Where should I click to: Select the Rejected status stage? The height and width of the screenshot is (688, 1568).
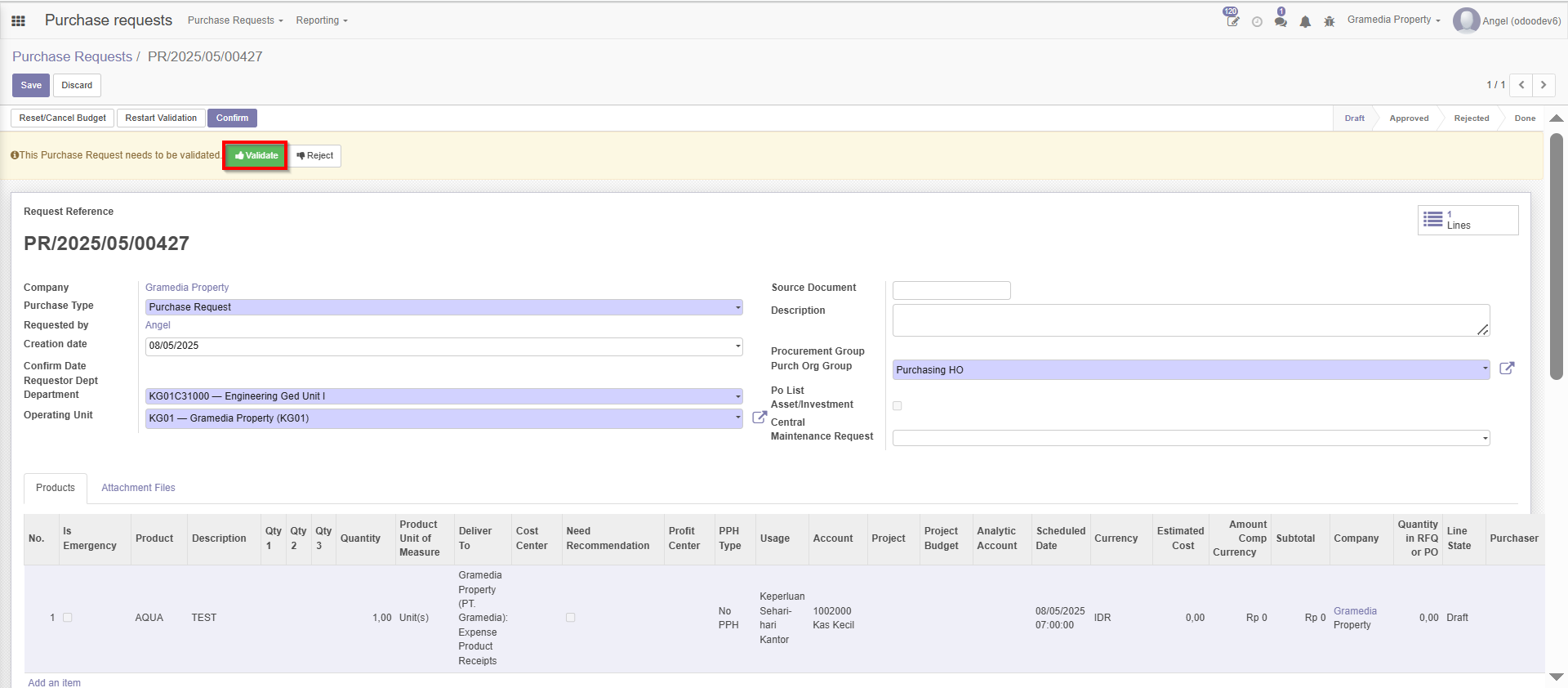[x=1472, y=118]
